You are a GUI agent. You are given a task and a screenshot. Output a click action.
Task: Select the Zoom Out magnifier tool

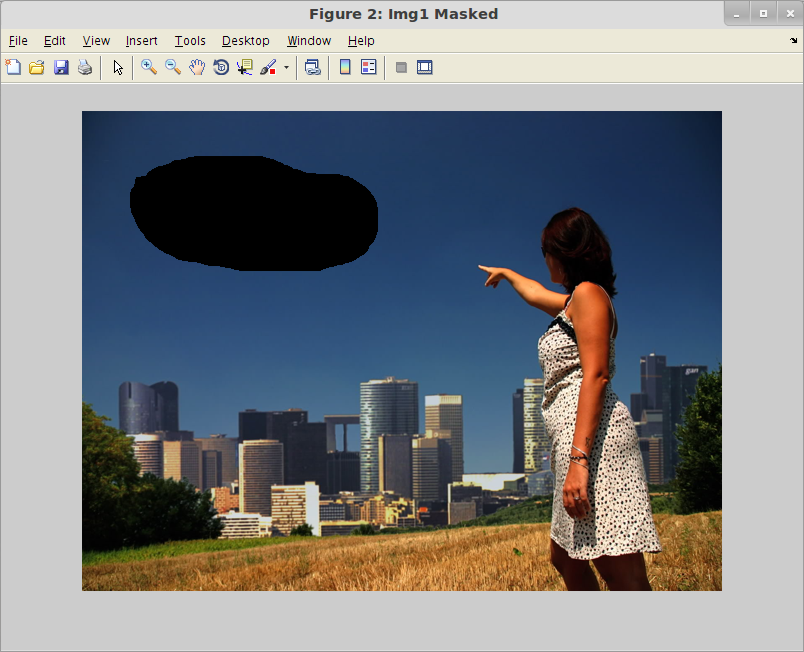[173, 67]
